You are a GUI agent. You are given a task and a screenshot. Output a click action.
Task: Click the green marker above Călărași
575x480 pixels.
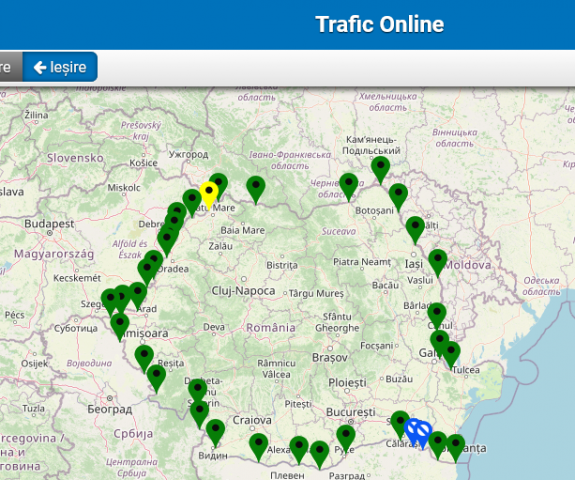click(400, 425)
